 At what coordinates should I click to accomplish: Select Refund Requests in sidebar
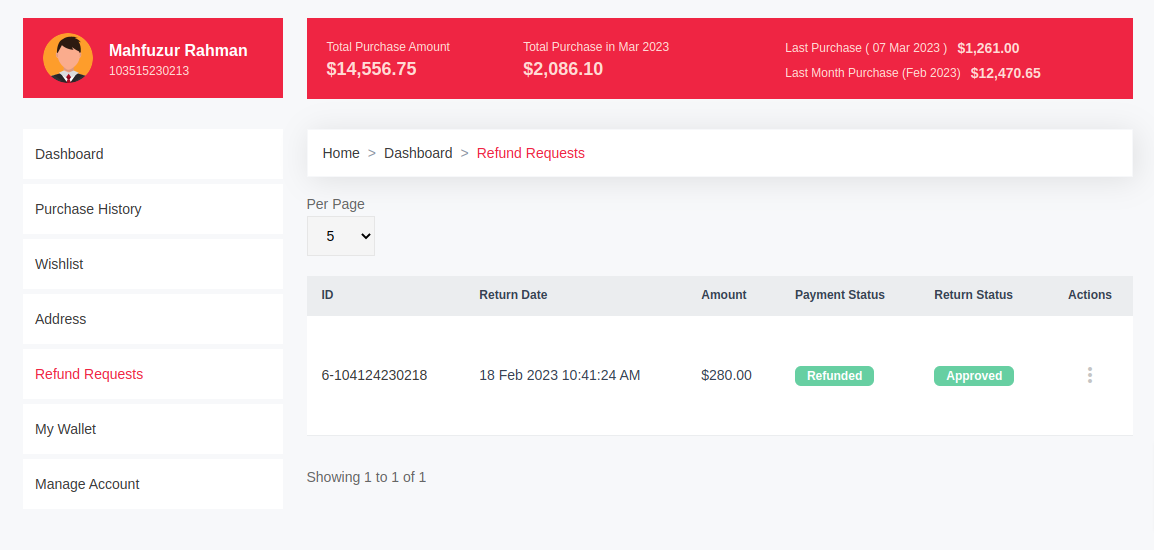pyautogui.click(x=89, y=374)
